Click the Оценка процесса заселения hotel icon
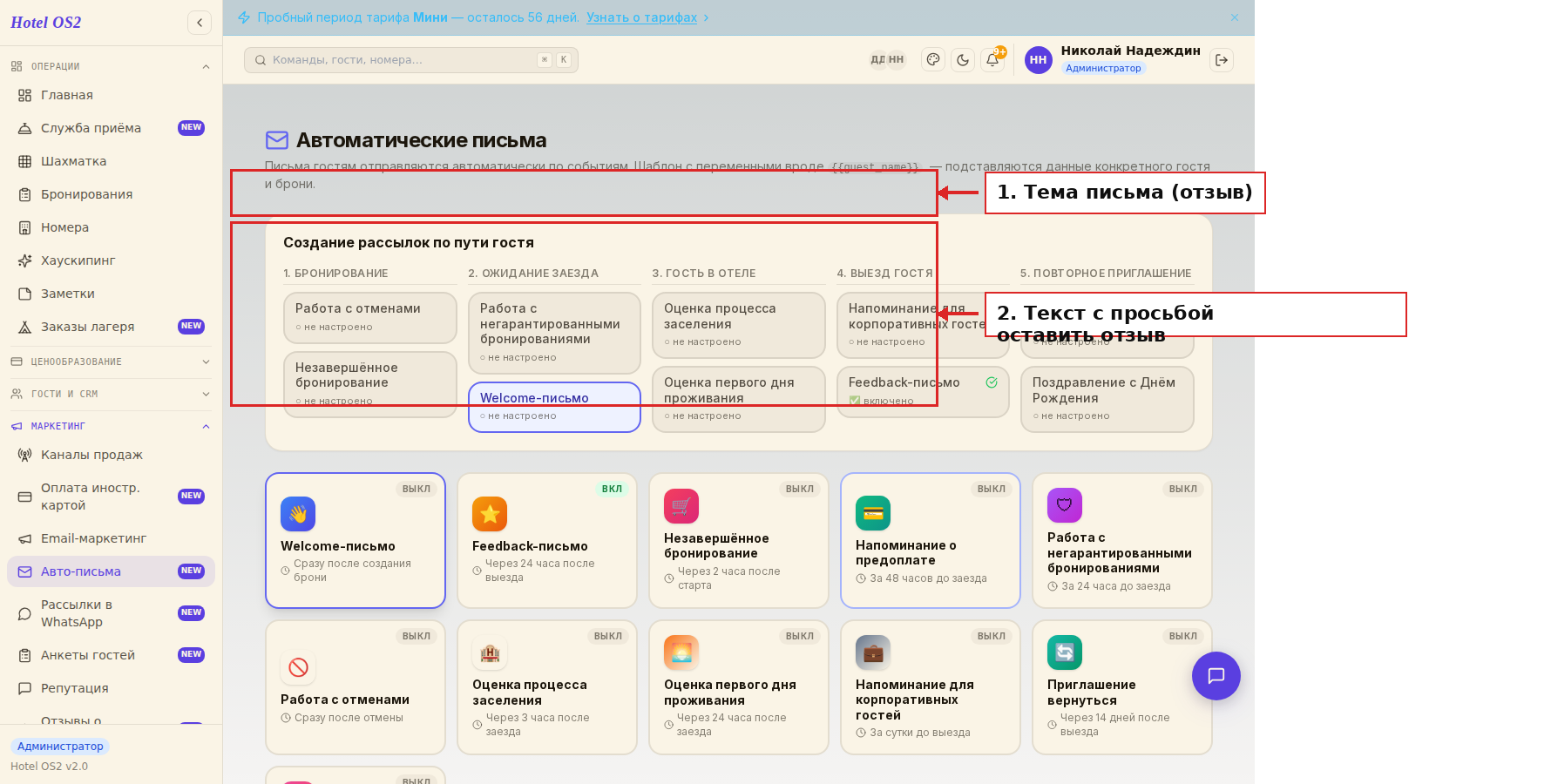The width and height of the screenshot is (1551, 784). 490,652
